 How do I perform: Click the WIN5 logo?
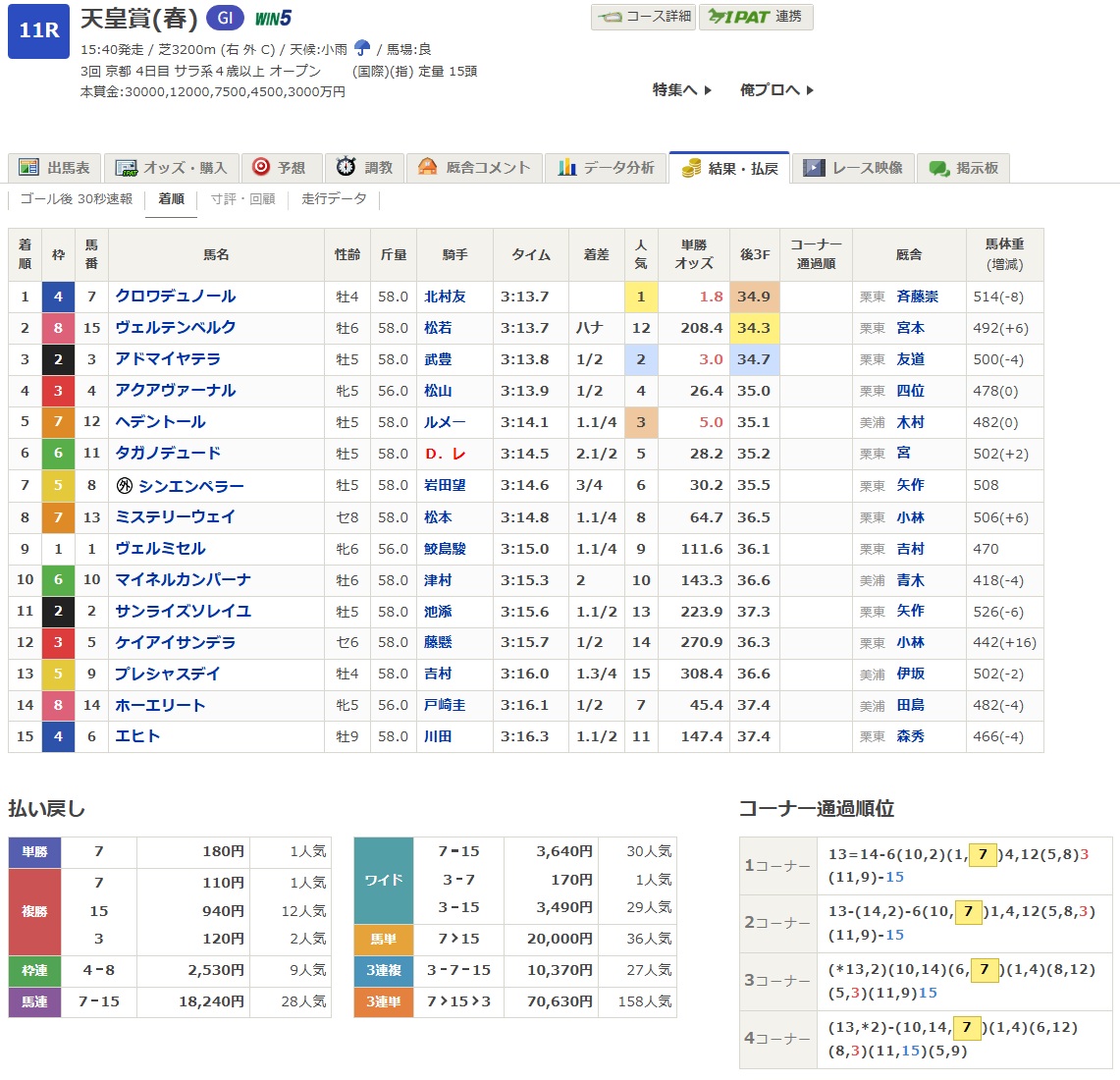273,19
